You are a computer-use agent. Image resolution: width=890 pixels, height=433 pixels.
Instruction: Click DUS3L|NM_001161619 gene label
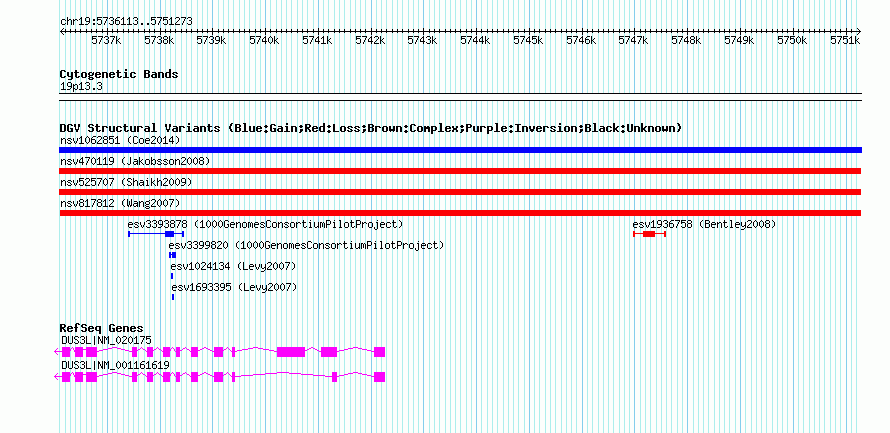click(x=115, y=365)
